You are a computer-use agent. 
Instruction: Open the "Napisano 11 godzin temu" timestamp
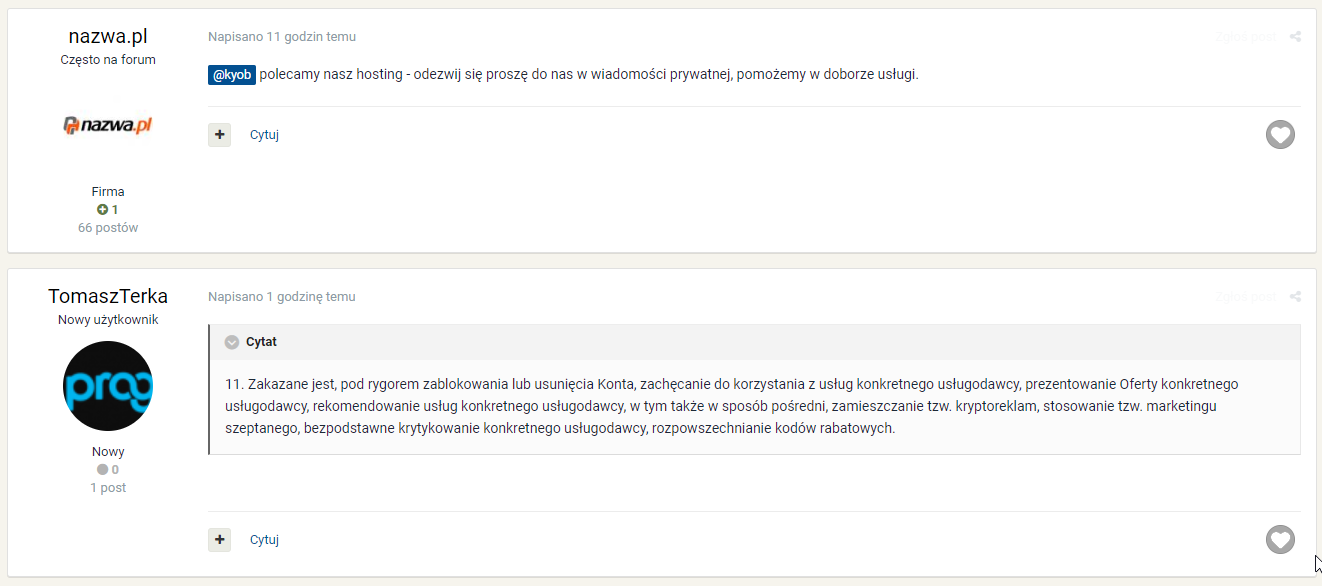tap(282, 37)
